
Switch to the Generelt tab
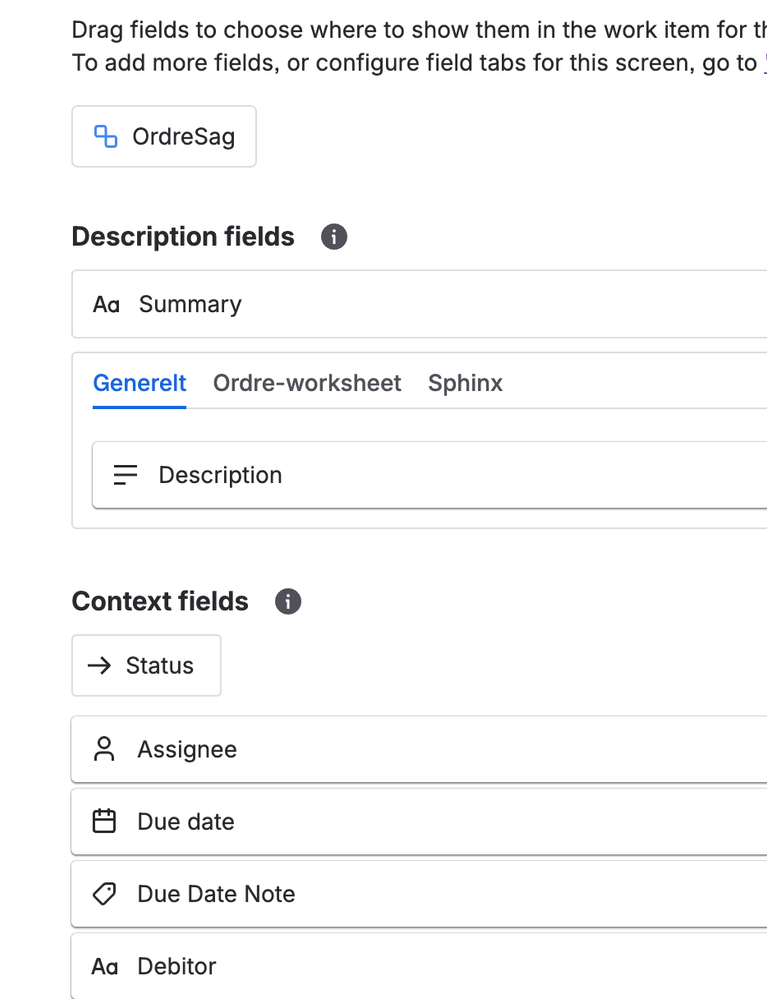click(139, 383)
